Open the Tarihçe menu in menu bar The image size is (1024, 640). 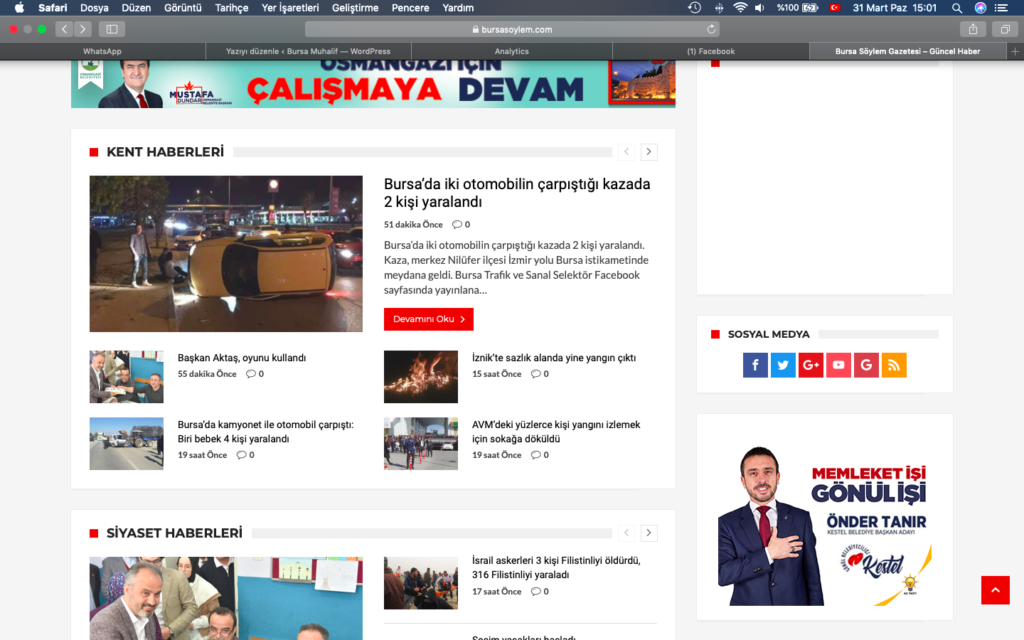[232, 8]
